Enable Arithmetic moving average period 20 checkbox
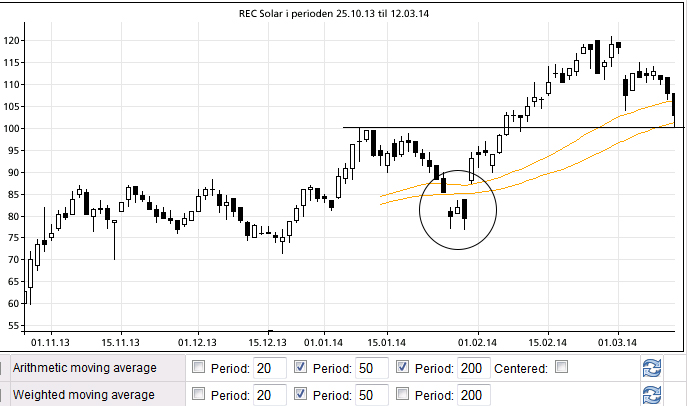This screenshot has height=406, width=687. point(198,368)
